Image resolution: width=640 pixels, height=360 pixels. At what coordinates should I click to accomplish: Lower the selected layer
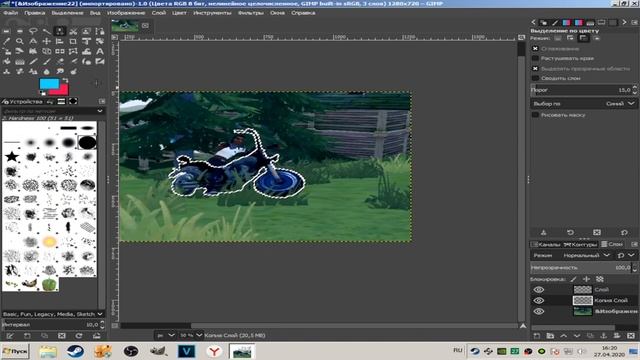point(577,336)
